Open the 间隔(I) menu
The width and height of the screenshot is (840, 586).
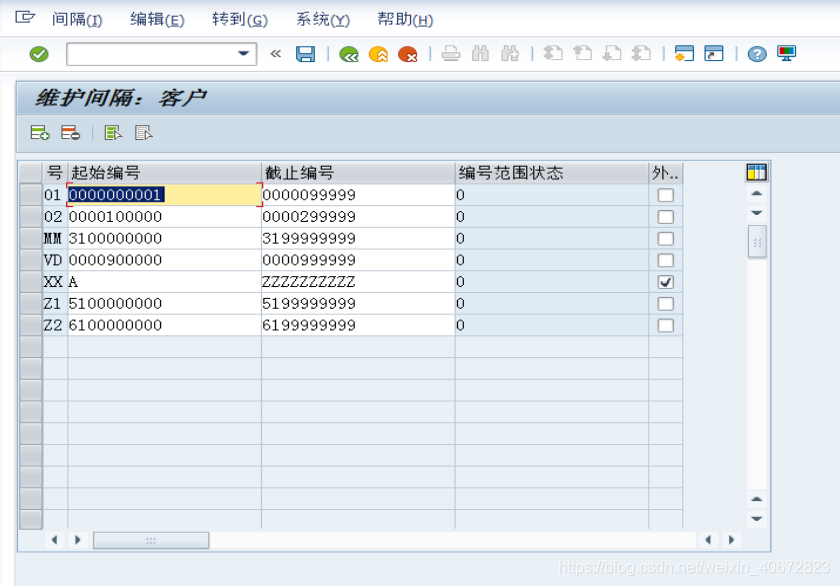(x=77, y=19)
